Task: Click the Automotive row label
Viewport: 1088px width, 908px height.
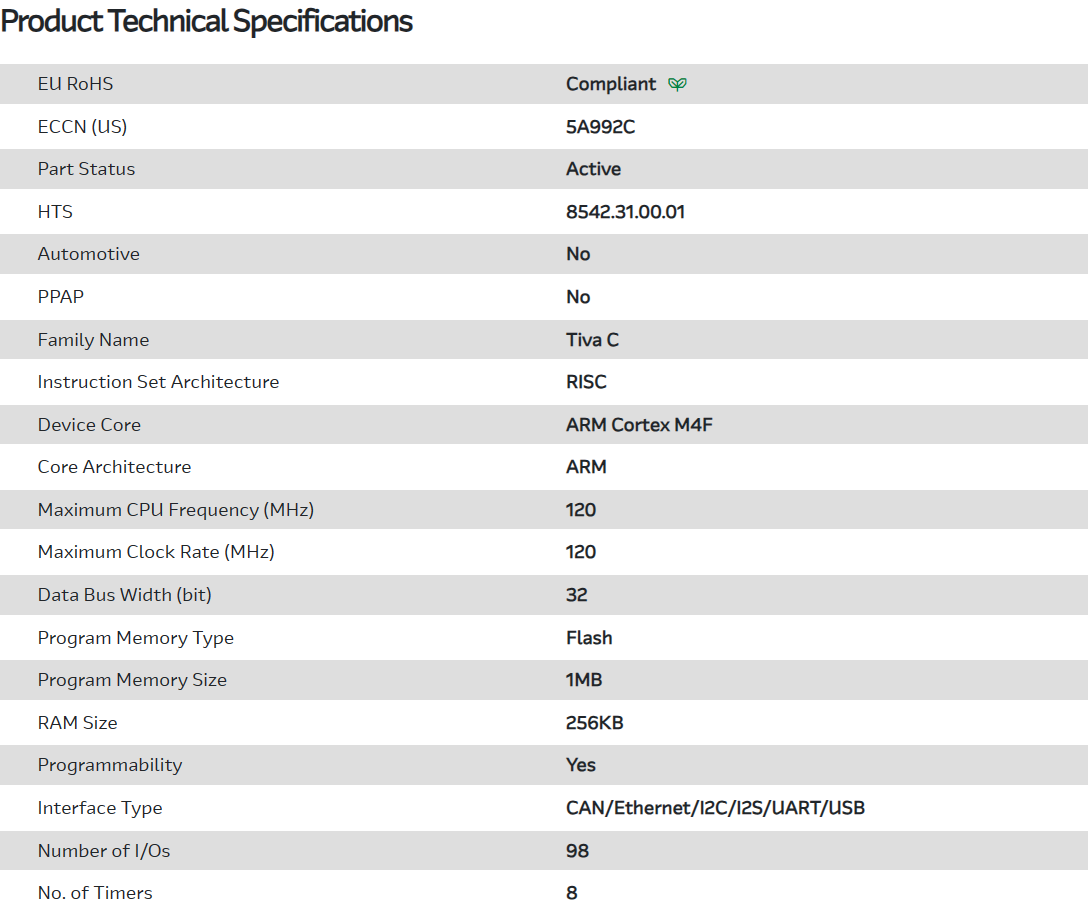Action: click(x=89, y=254)
